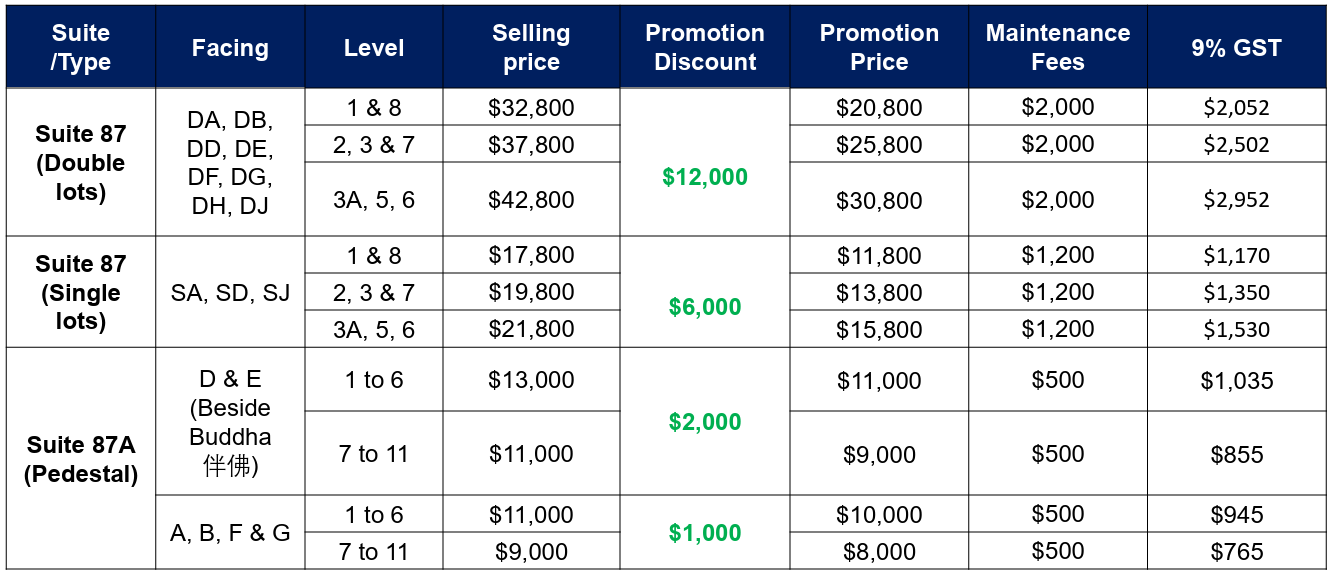Screen dimensions: 1331x576
Task: Select the $8,000 promotion price cell
Action: [879, 551]
